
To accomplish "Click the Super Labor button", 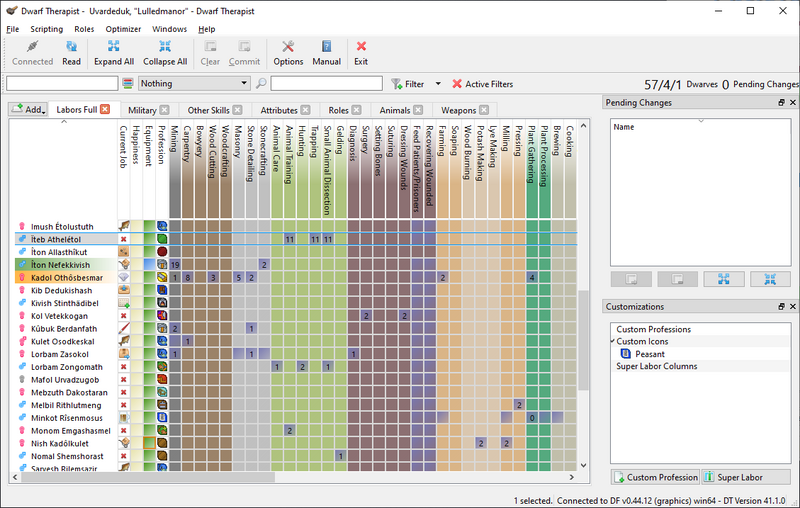I will (746, 477).
